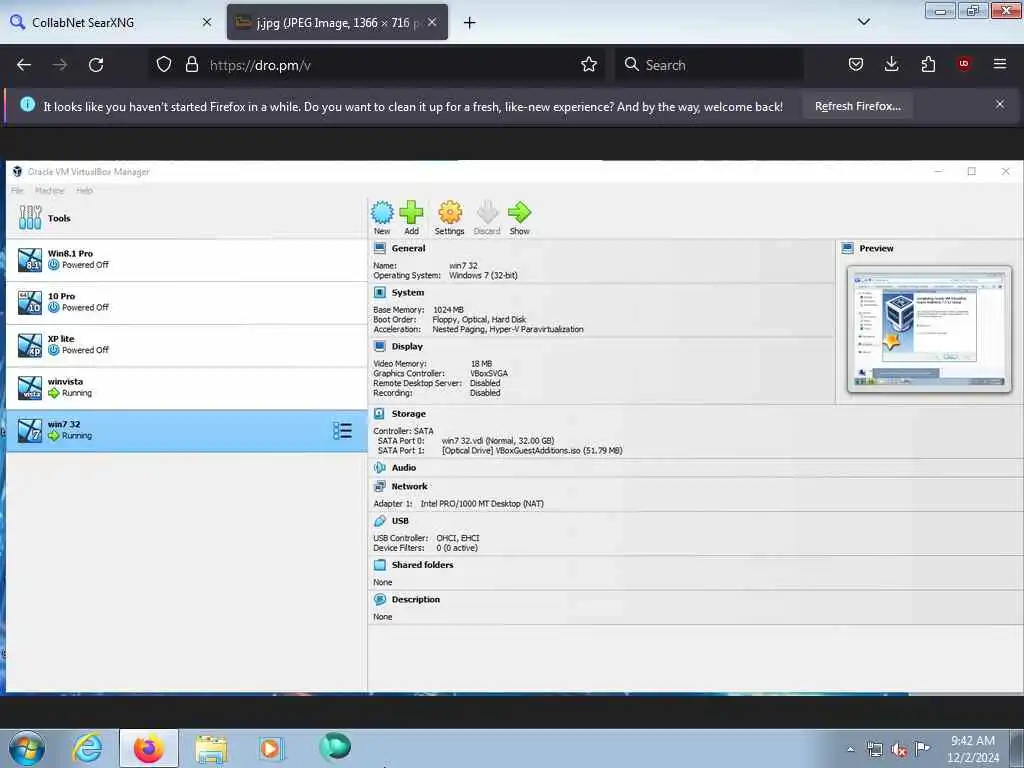This screenshot has width=1024, height=768.
Task: Select the winvista machine name
Action: click(x=65, y=381)
